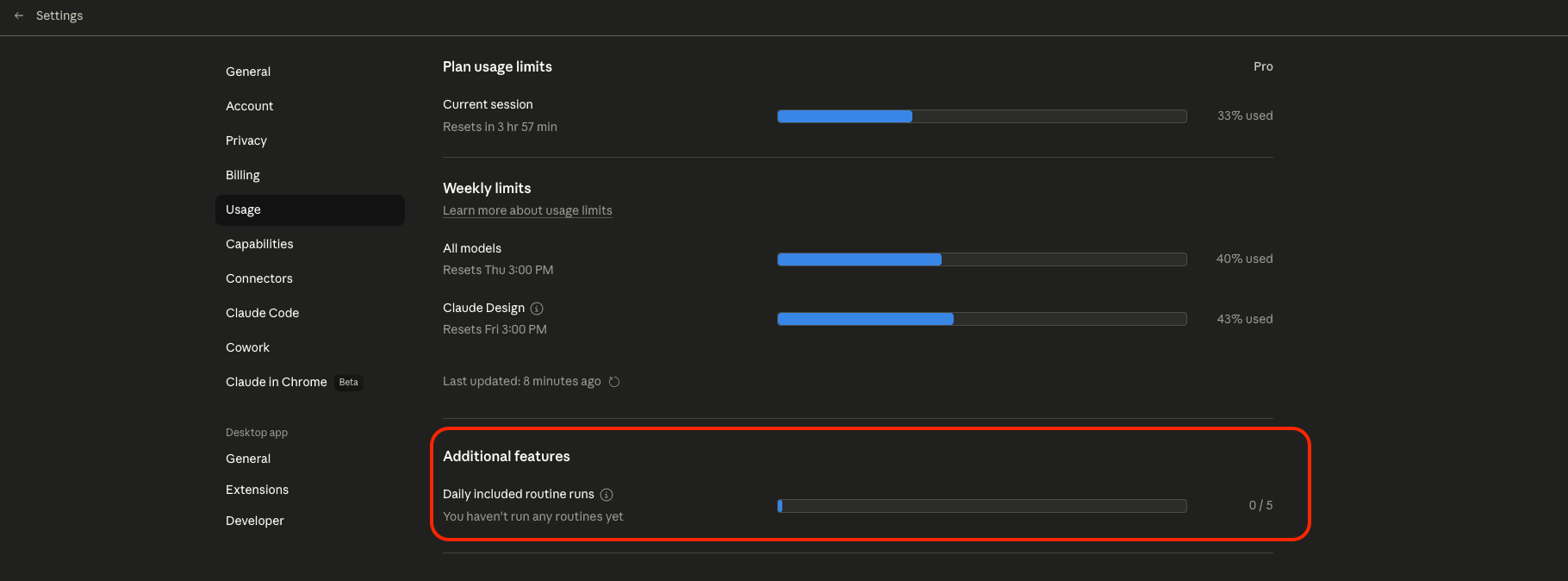Open the Account settings page
Image resolution: width=1568 pixels, height=581 pixels.
tap(310, 106)
